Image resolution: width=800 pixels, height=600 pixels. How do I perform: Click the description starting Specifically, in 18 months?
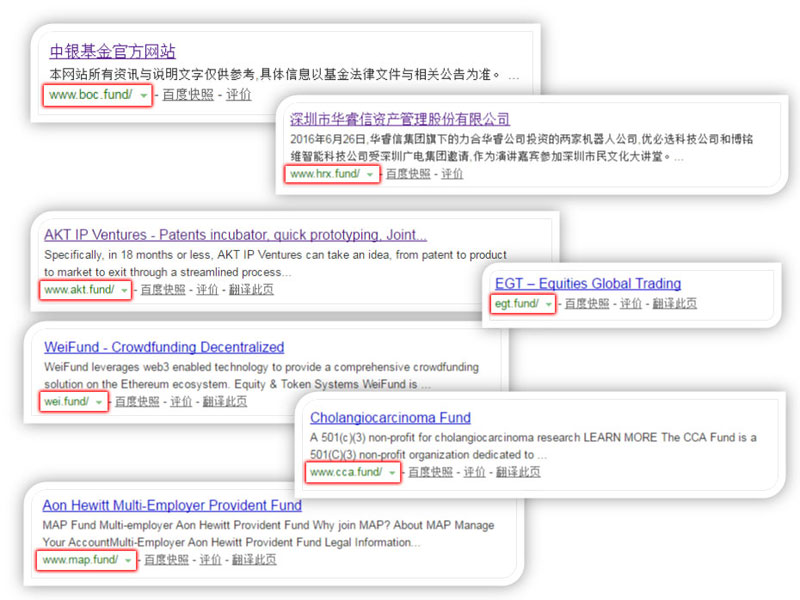click(x=276, y=263)
